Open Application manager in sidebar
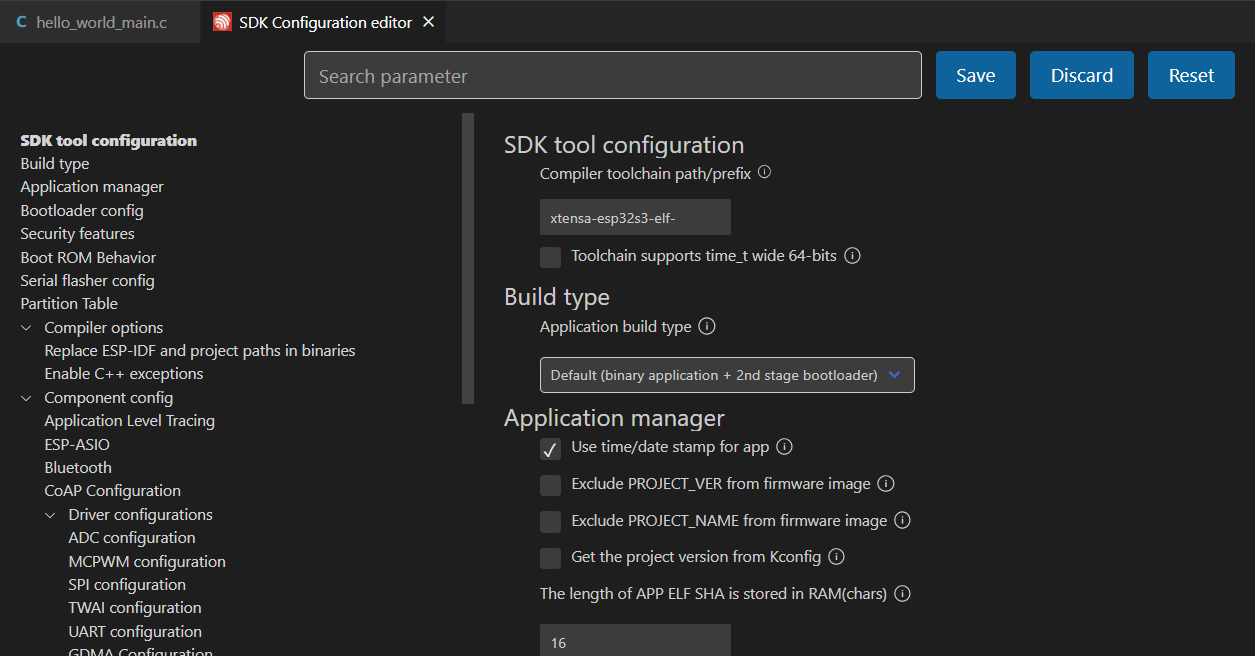This screenshot has width=1255, height=656. tap(92, 187)
